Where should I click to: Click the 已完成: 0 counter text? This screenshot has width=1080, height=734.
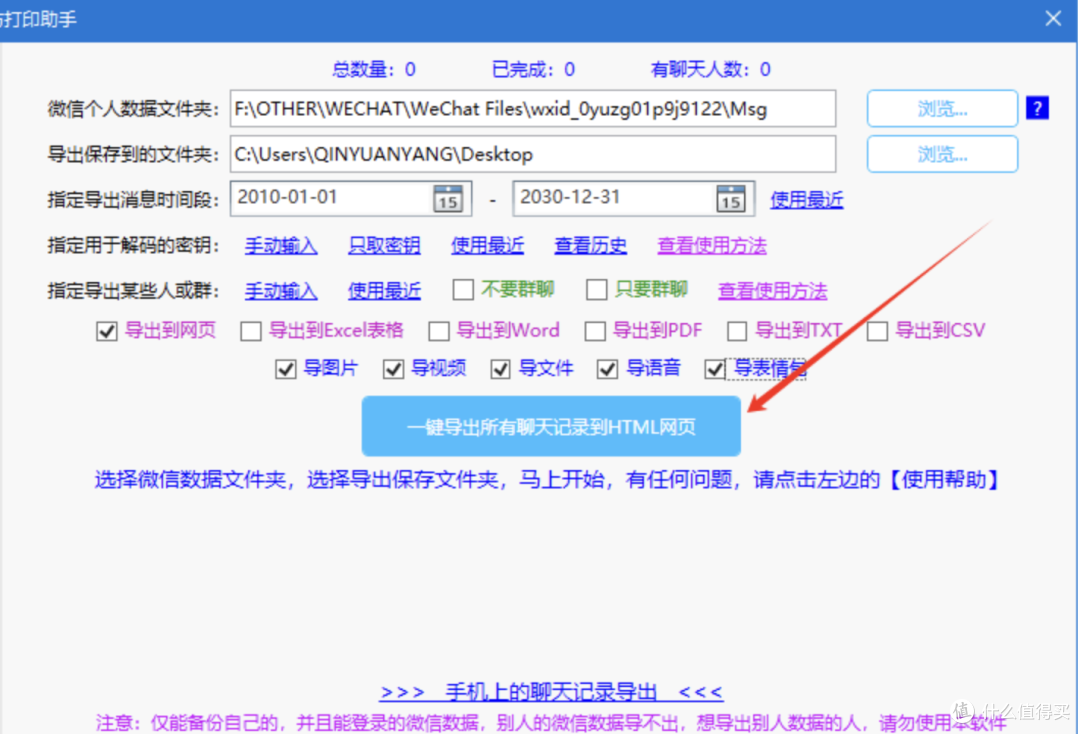533,69
